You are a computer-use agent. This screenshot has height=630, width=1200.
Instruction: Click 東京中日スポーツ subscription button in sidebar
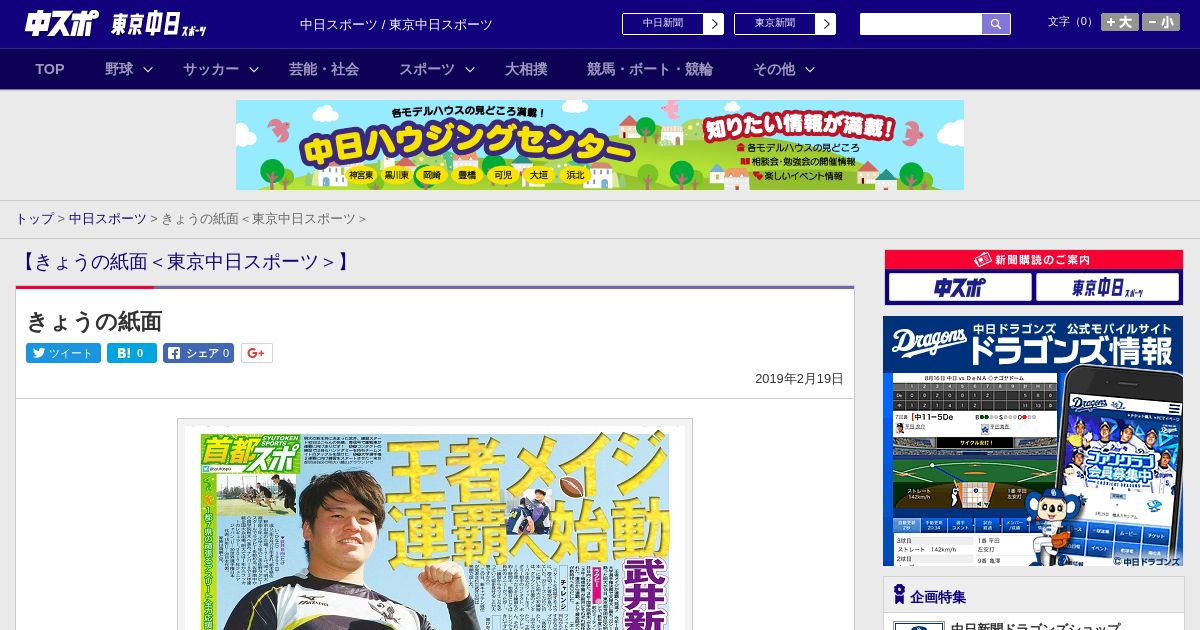(x=1107, y=288)
